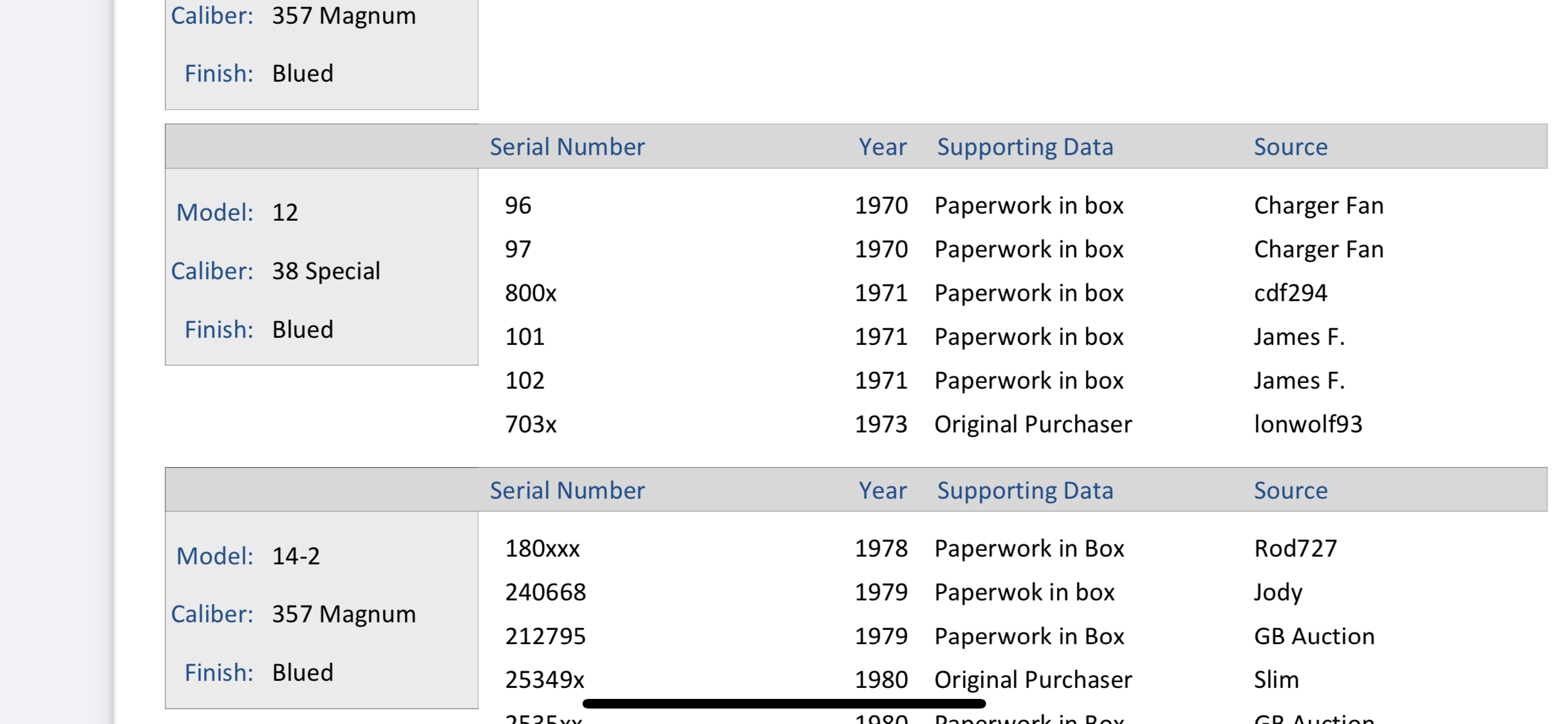This screenshot has height=724, width=1568.
Task: Tap the black home indicator bar
Action: (x=784, y=703)
